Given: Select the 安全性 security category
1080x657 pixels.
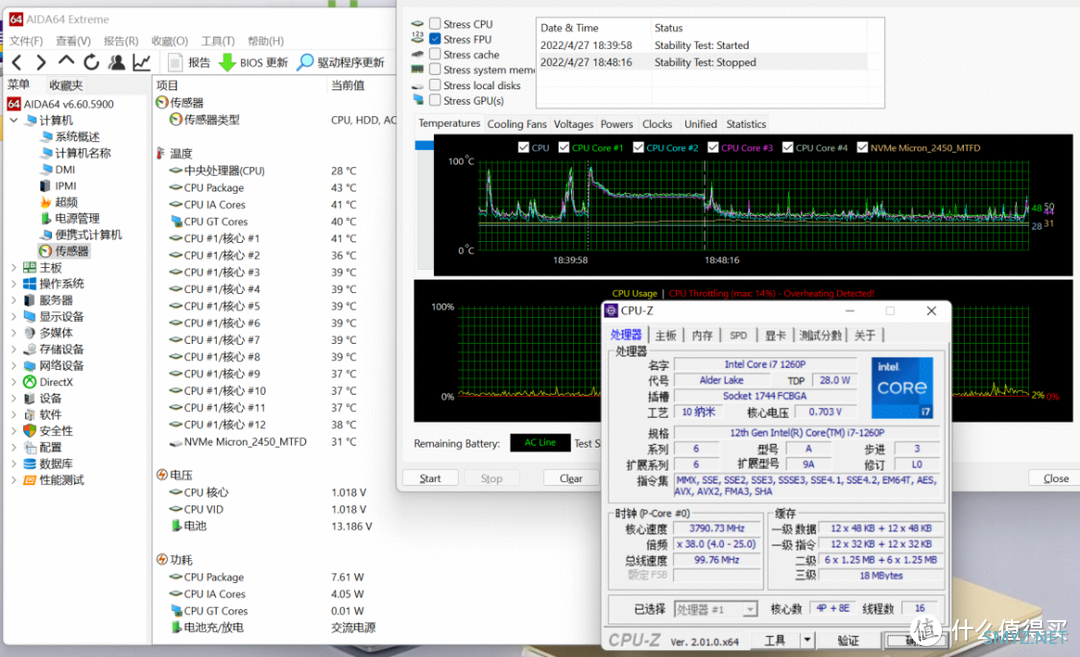Looking at the screenshot, I should coord(48,431).
